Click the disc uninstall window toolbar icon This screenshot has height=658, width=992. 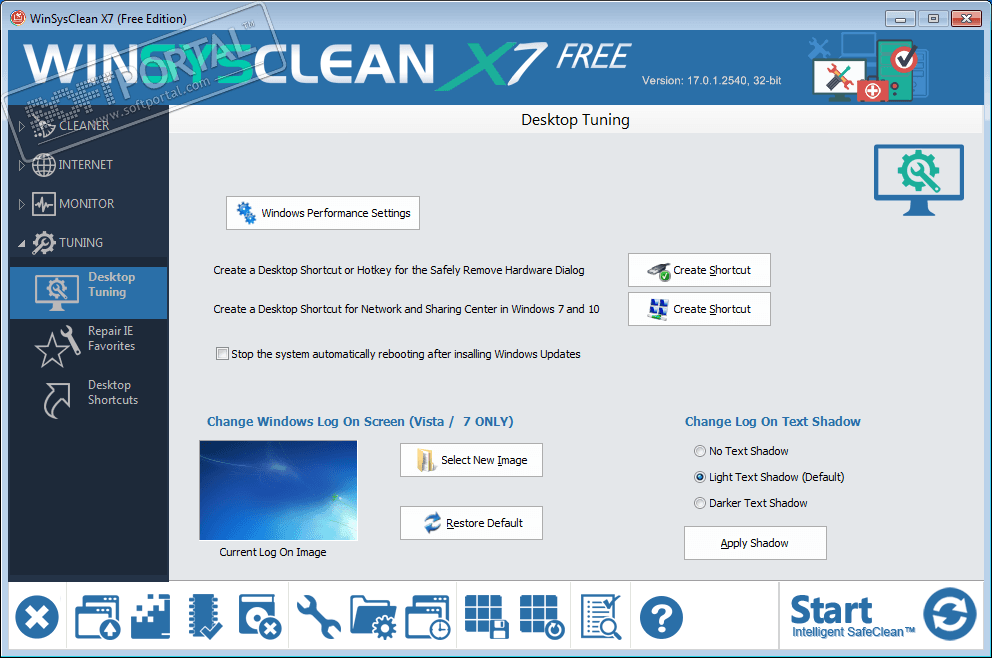coord(259,617)
